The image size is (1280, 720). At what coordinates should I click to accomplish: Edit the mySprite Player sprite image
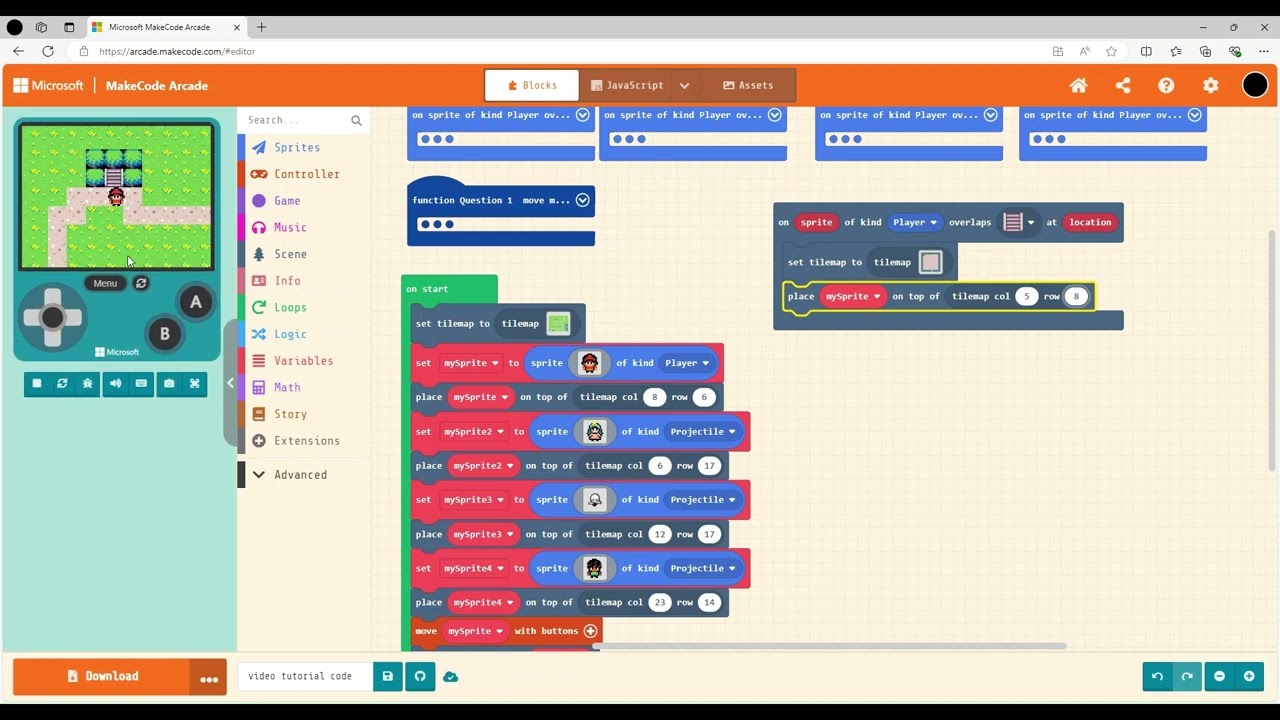tap(589, 363)
